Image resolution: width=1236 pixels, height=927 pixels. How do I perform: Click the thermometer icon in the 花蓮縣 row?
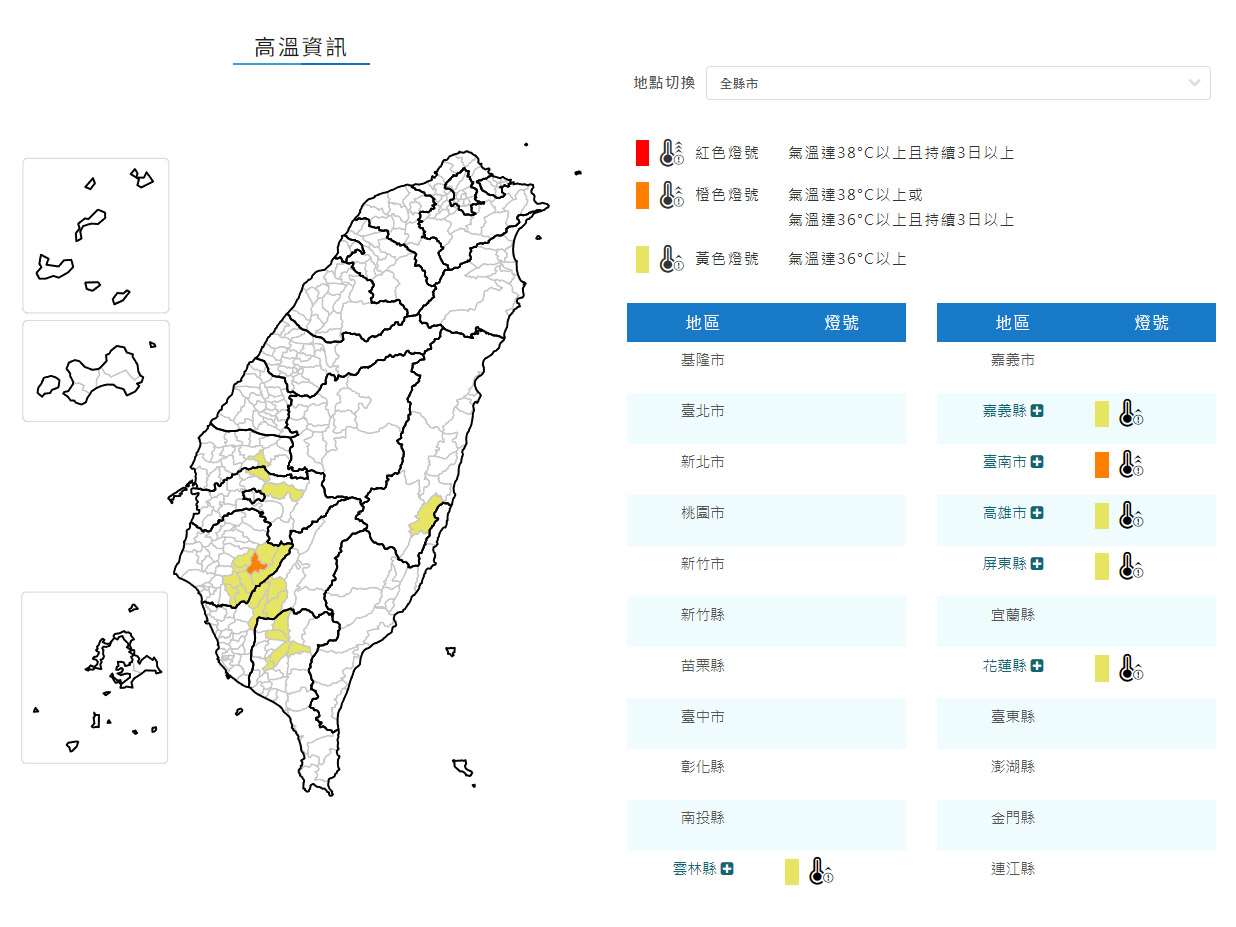[1131, 668]
